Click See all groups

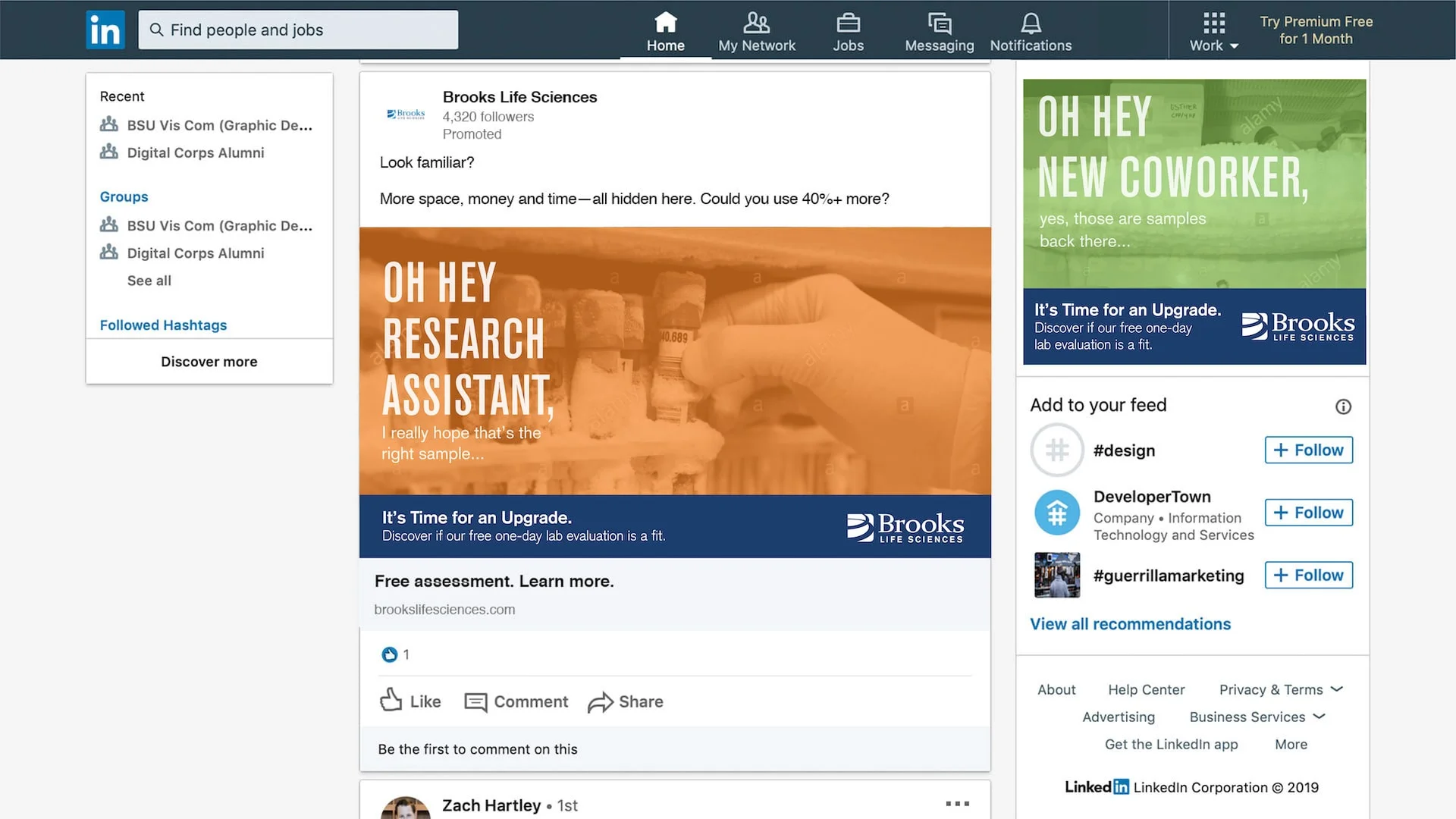tap(149, 281)
